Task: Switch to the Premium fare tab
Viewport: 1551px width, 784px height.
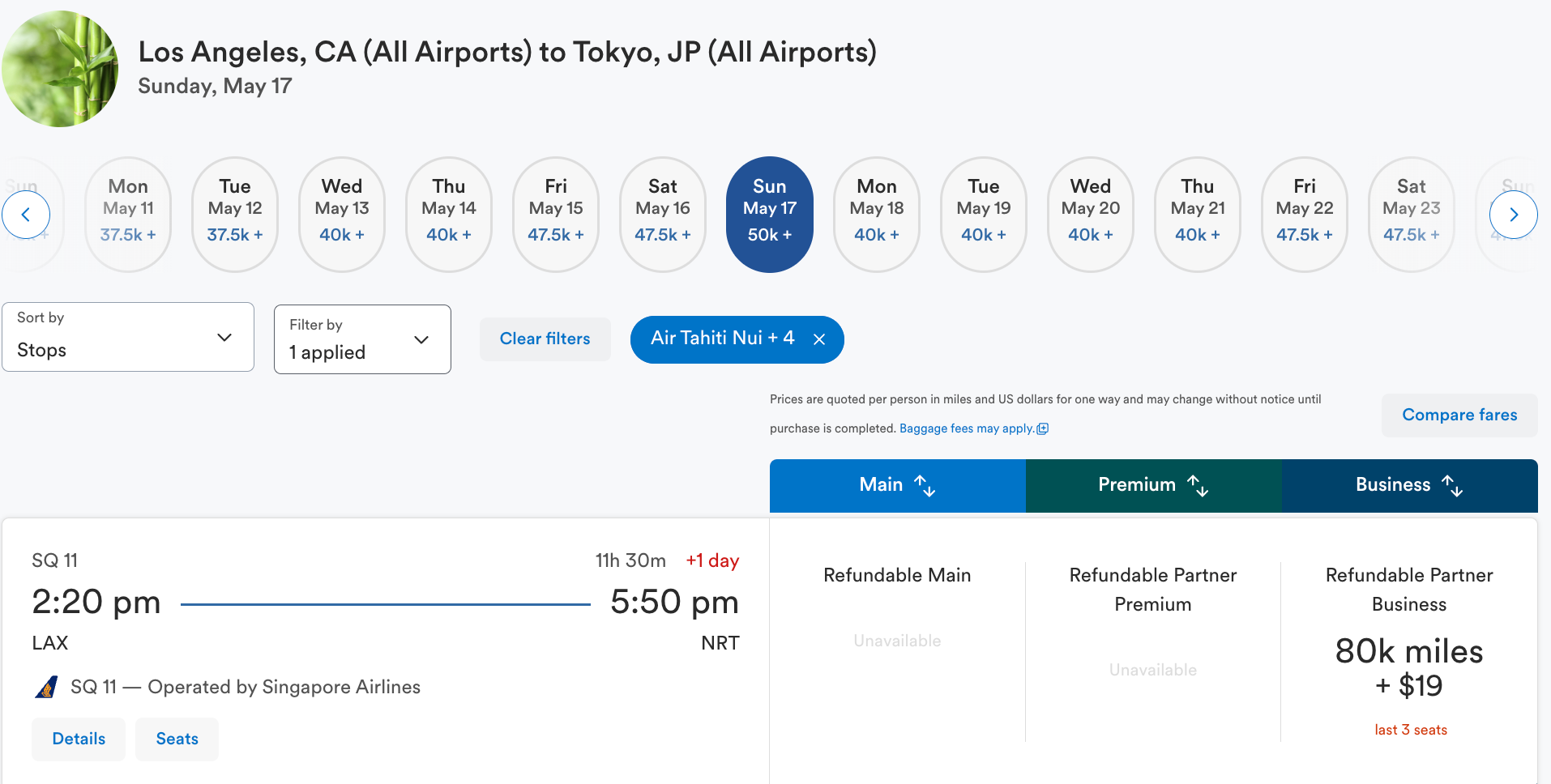Action: [1136, 485]
